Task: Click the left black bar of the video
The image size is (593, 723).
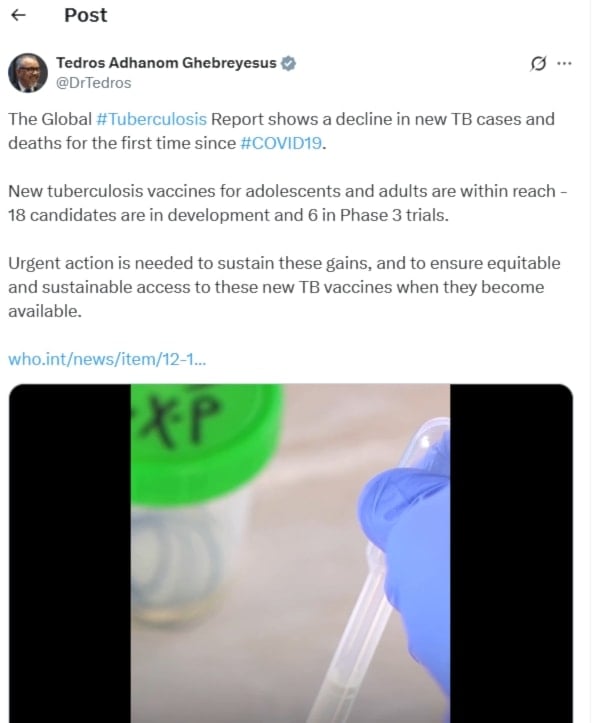Action: (70, 553)
